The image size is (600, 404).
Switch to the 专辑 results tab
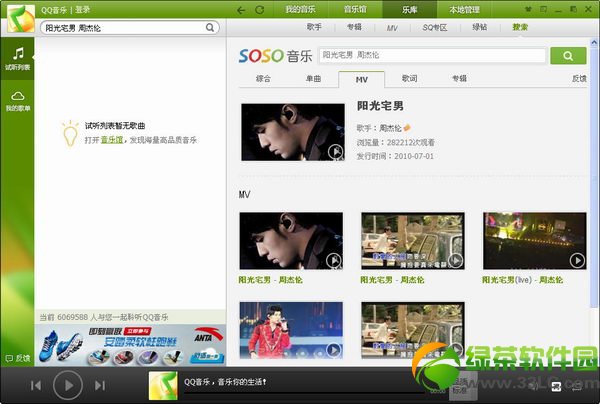[459, 79]
